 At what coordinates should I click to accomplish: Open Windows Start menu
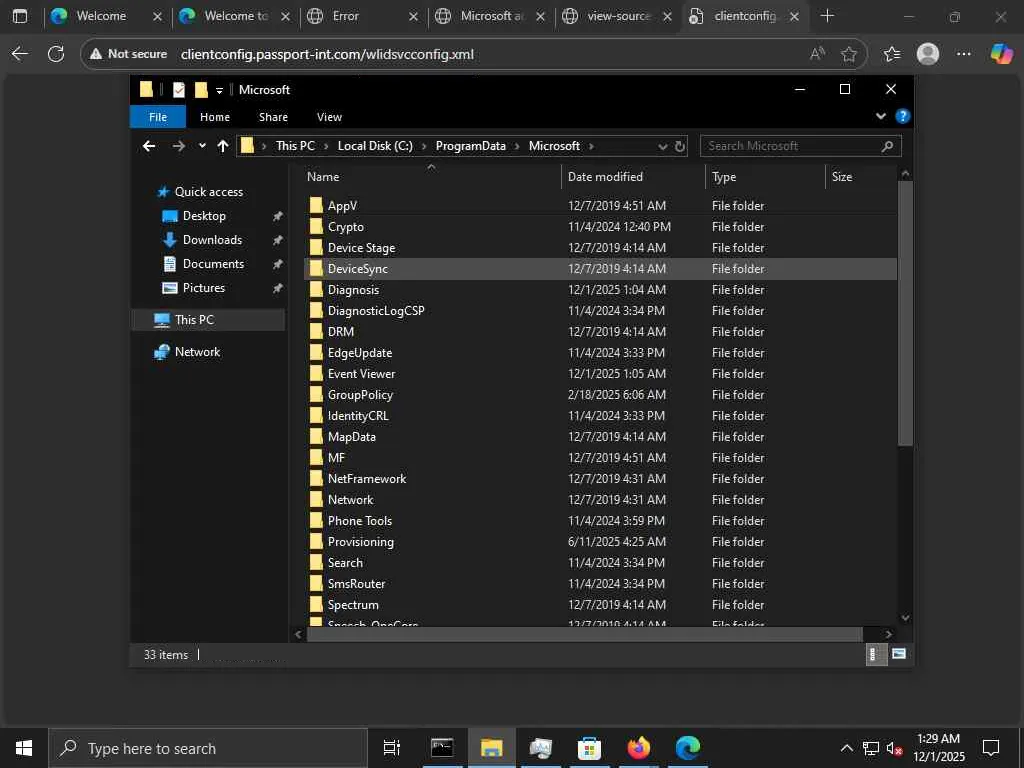24,748
